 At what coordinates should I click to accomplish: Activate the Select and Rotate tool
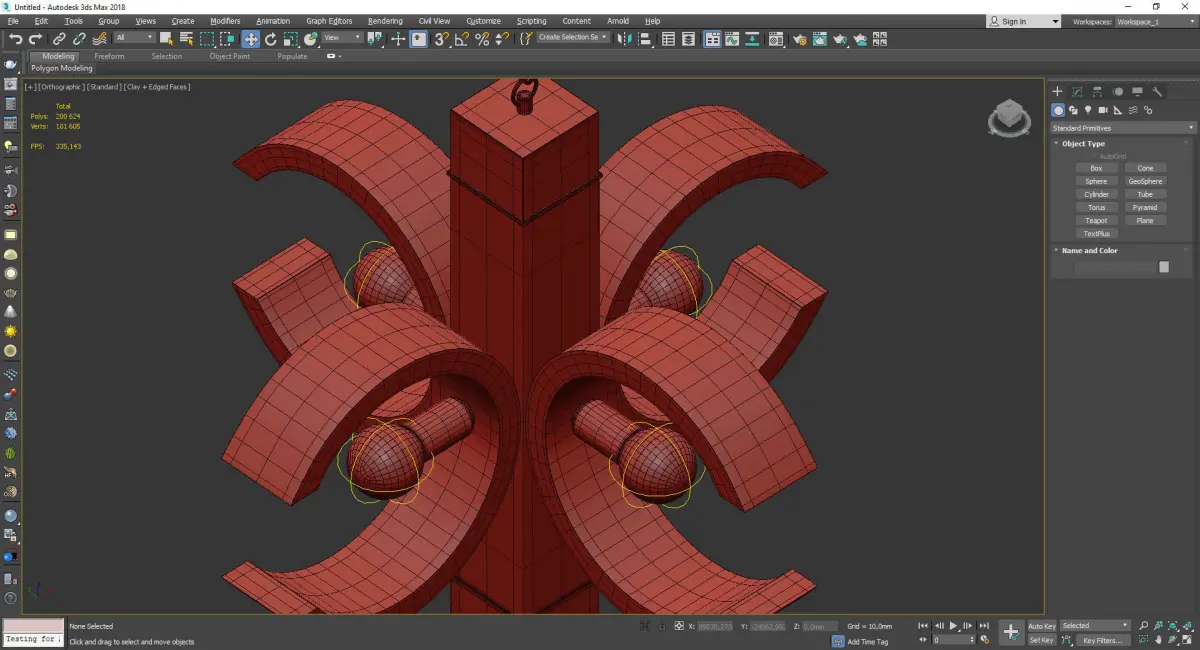coord(271,39)
